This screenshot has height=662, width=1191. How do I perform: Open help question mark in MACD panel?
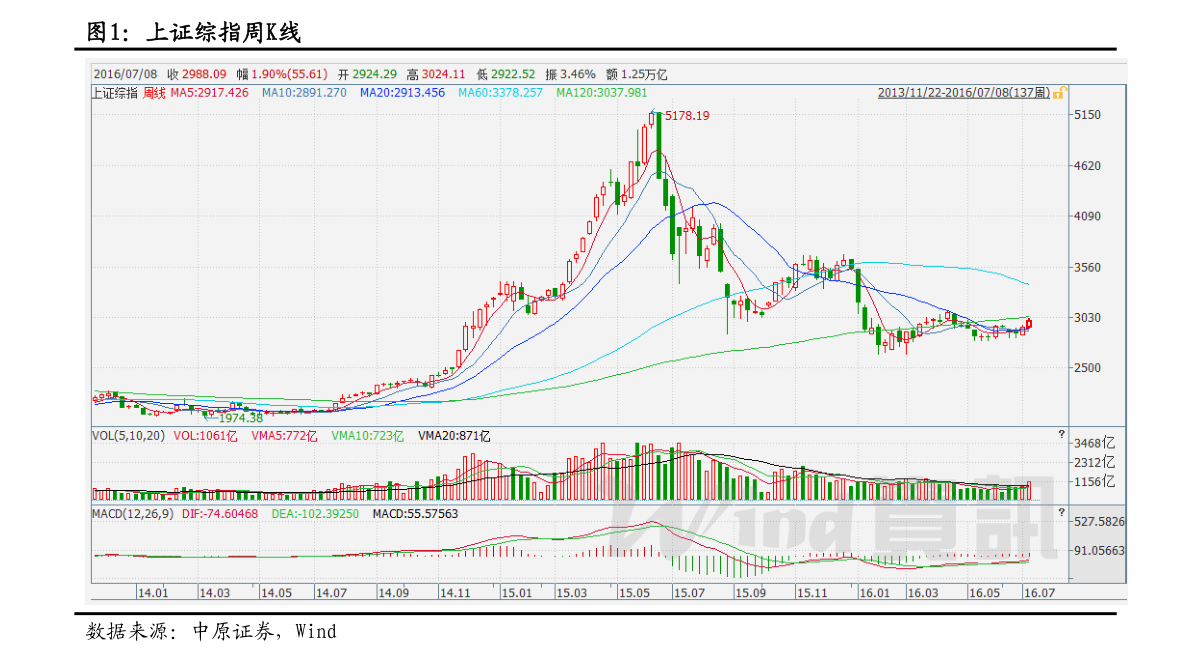tap(1061, 511)
